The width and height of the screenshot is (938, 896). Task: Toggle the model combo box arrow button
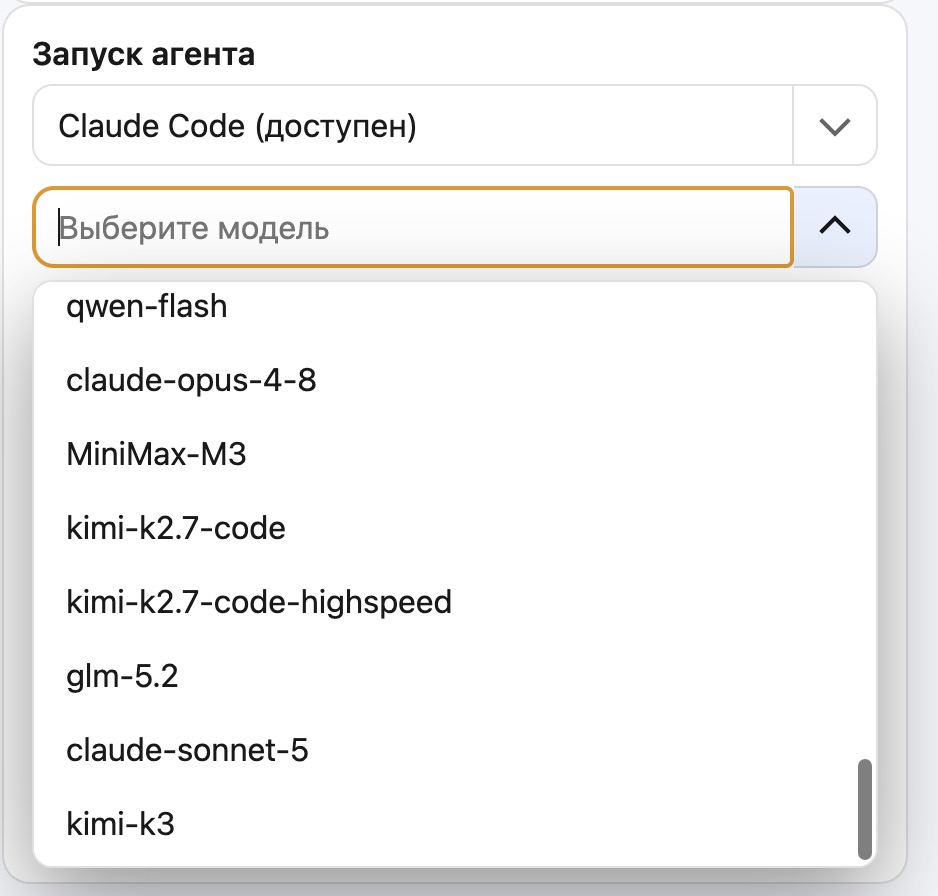[835, 227]
